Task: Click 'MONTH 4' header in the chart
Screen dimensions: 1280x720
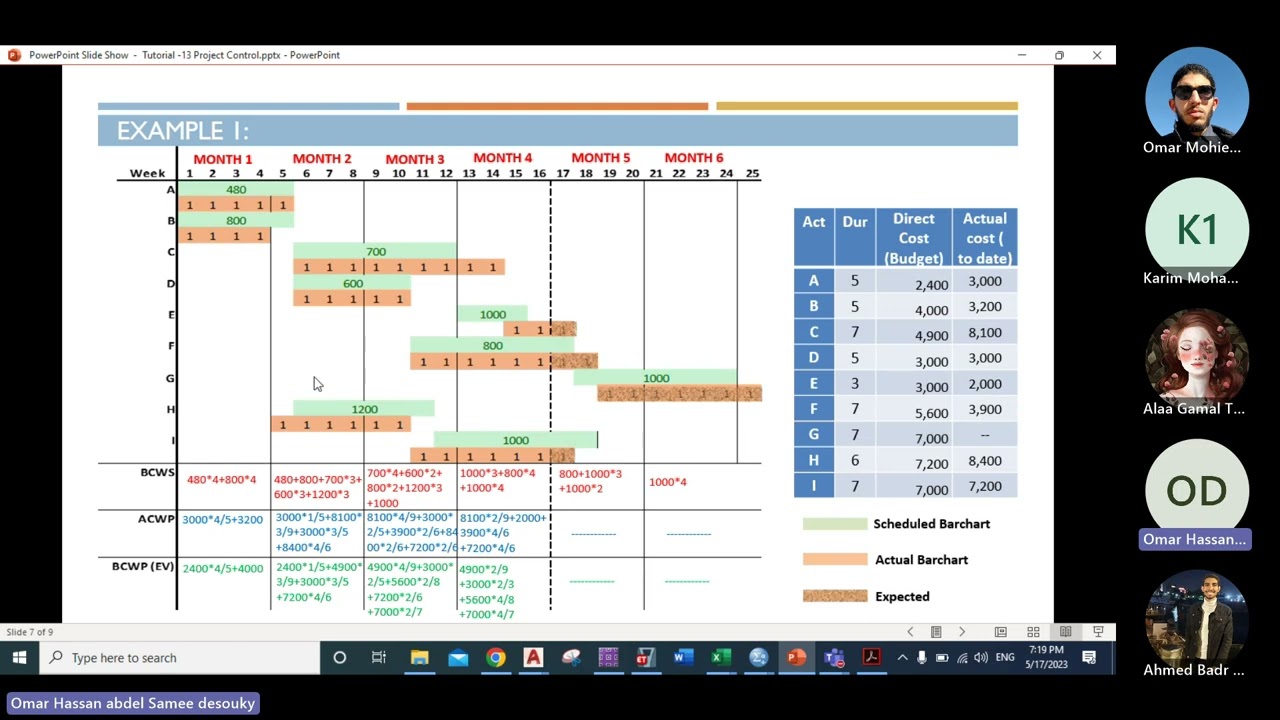Action: pyautogui.click(x=503, y=158)
